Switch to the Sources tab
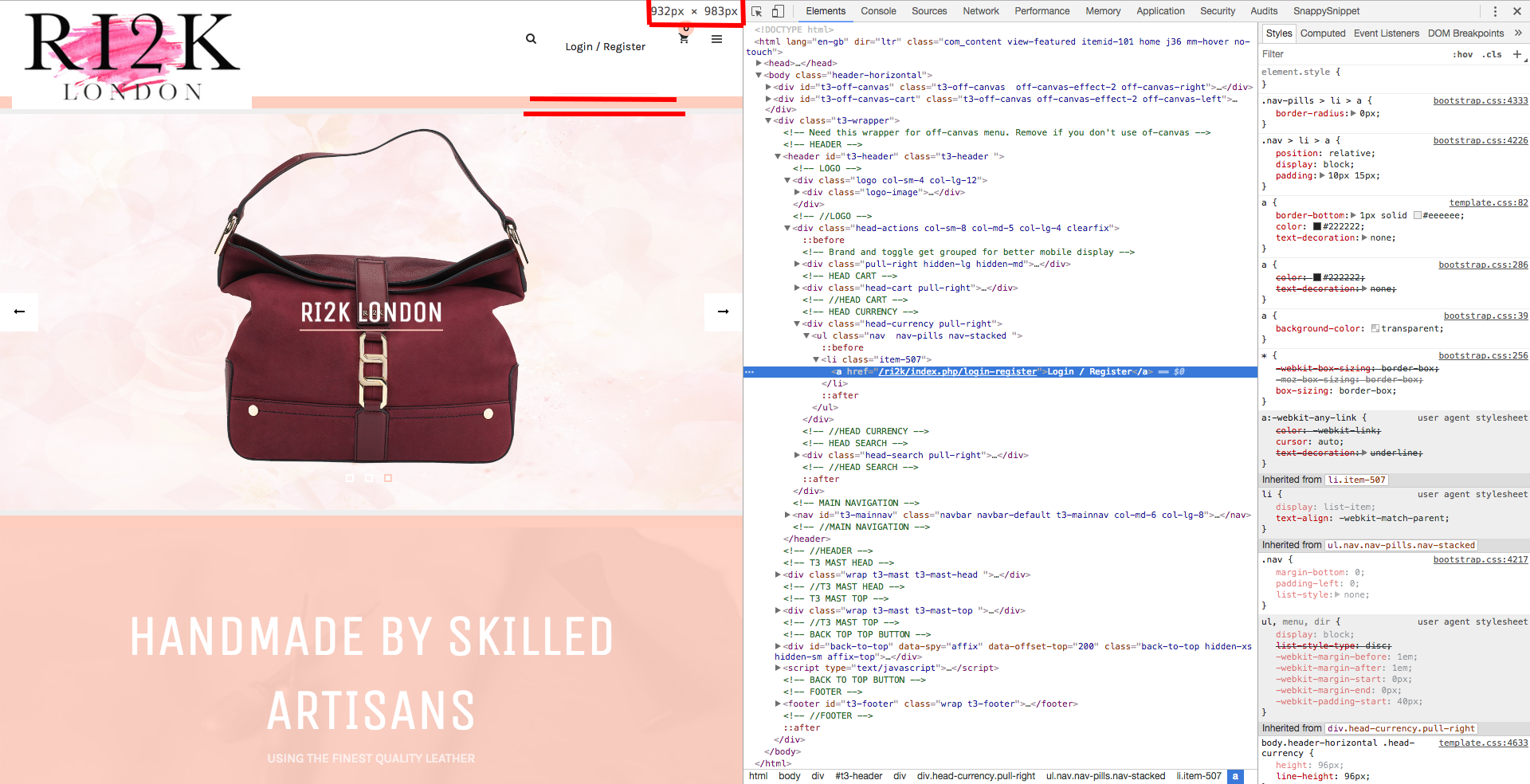1530x784 pixels. point(929,11)
